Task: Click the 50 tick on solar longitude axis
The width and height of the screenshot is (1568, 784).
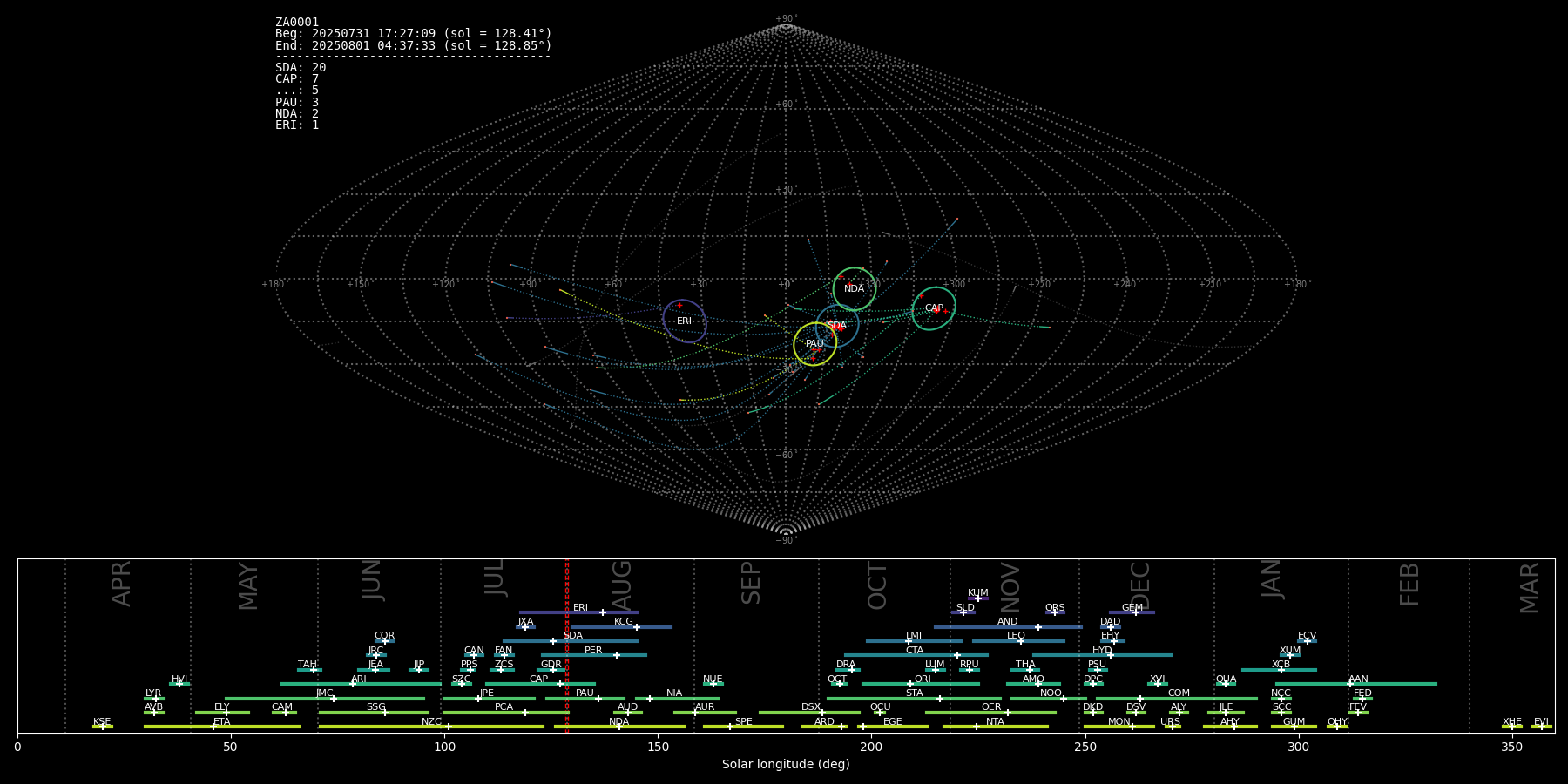Action: (x=231, y=747)
